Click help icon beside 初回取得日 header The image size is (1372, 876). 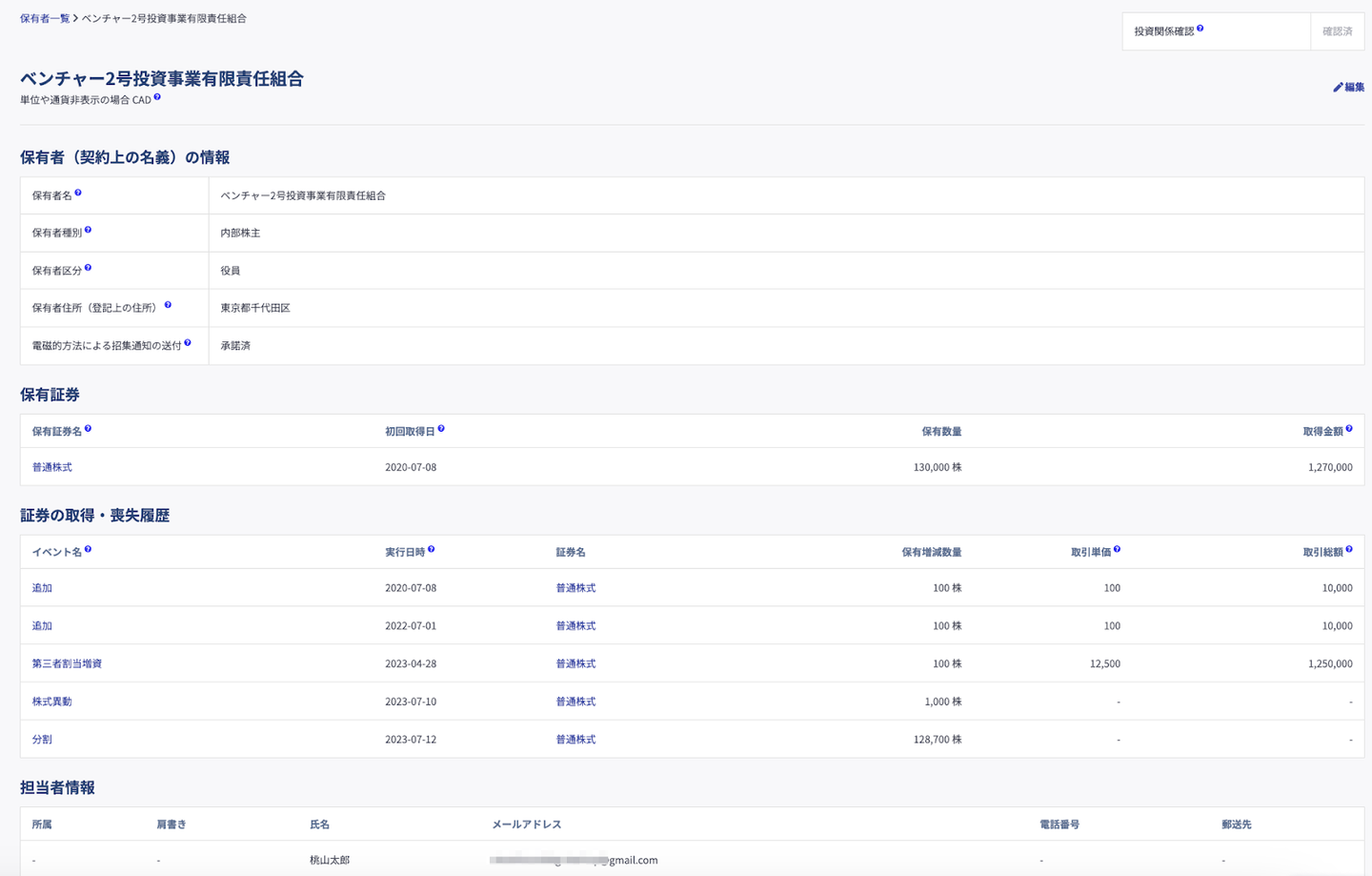(441, 429)
